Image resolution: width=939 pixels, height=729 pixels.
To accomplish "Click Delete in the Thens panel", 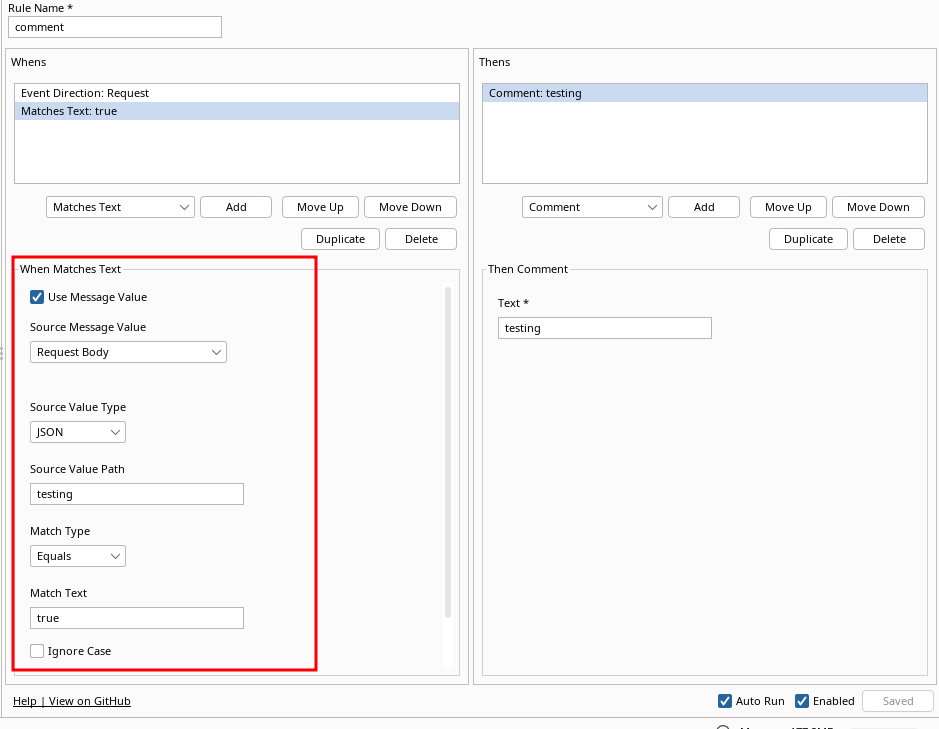I will click(888, 239).
